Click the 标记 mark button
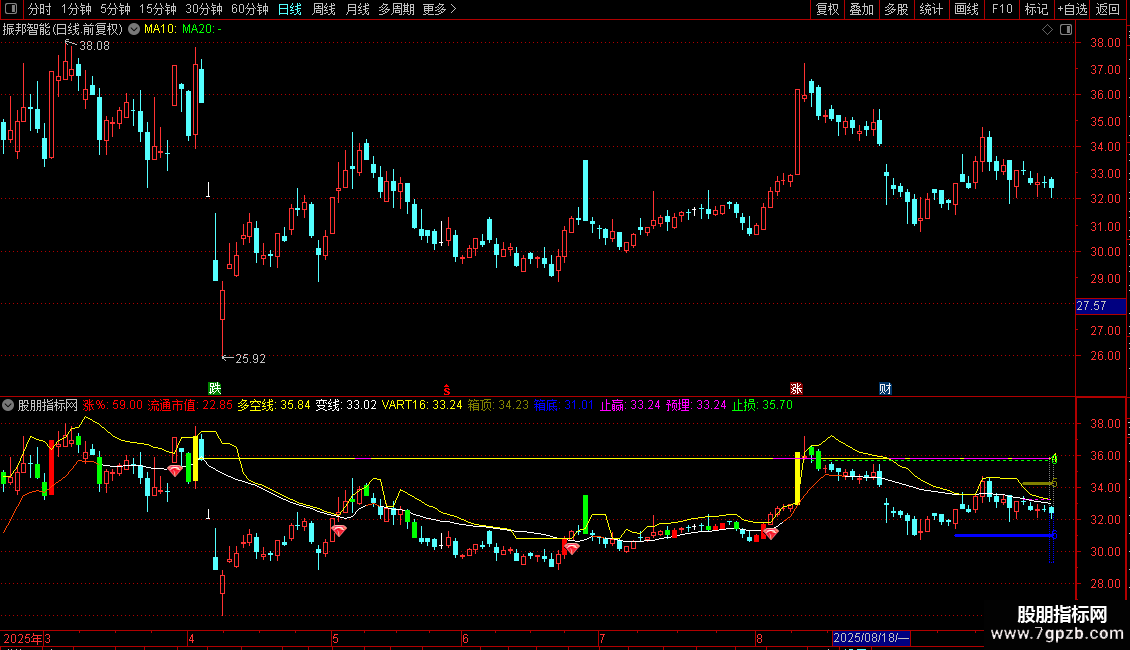This screenshot has height=650, width=1130. (1036, 9)
